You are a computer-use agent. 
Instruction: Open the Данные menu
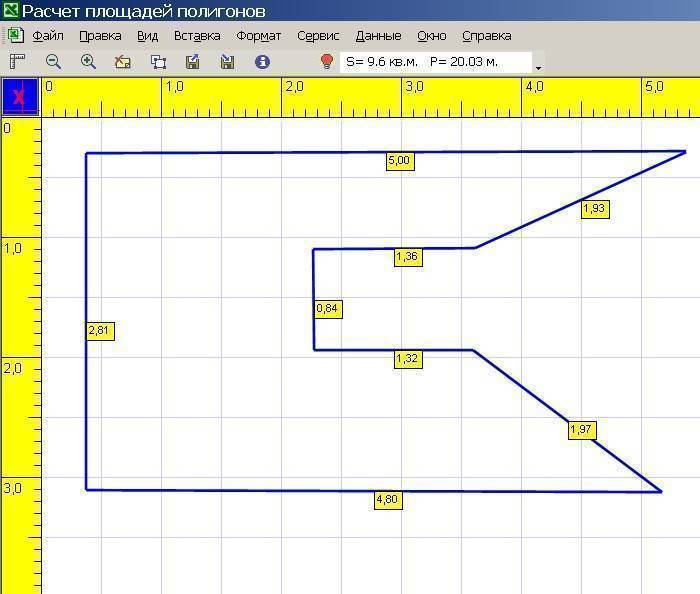(378, 36)
